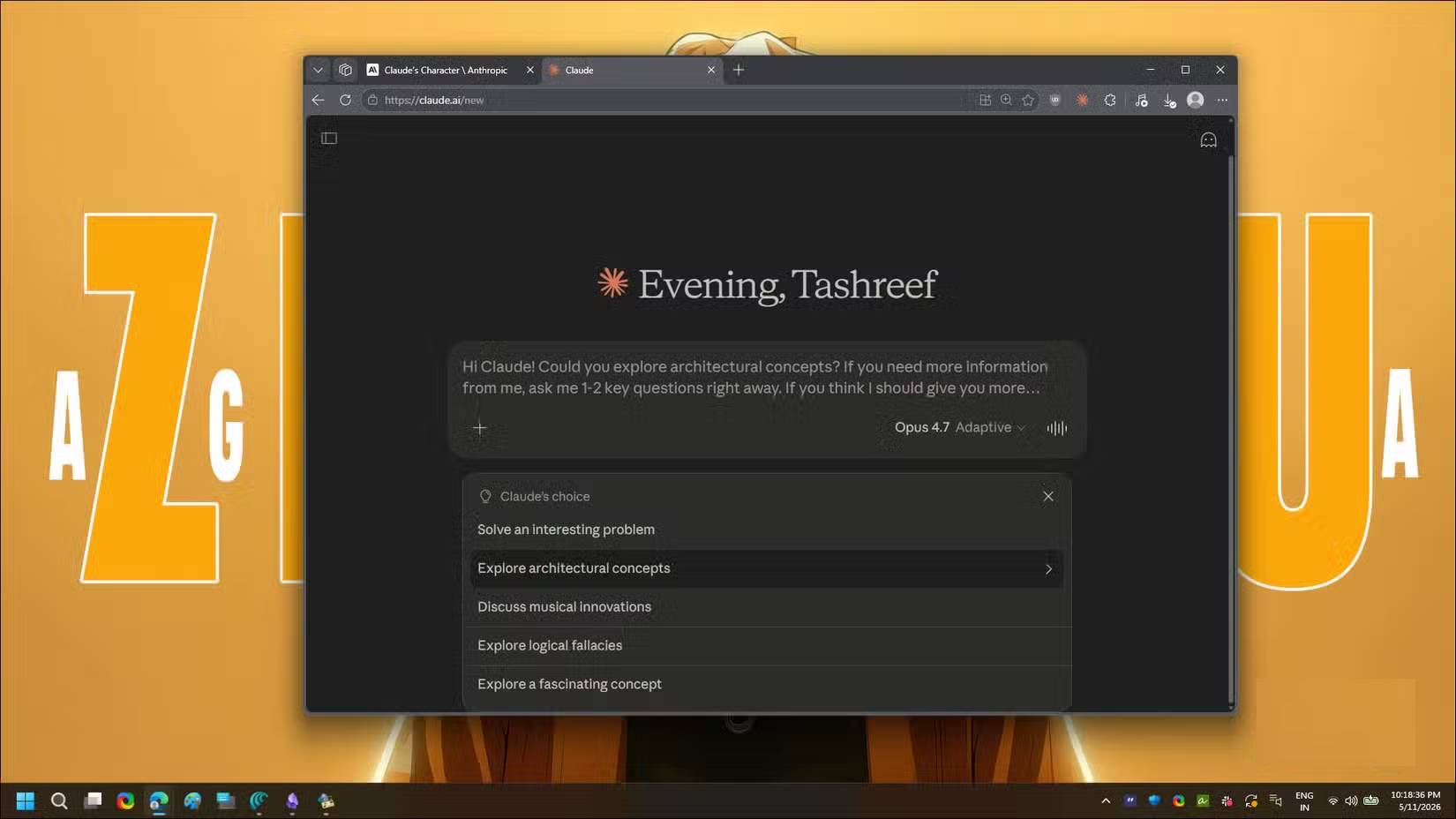Open the volume control in system tray
The image size is (1456, 819).
(1351, 800)
